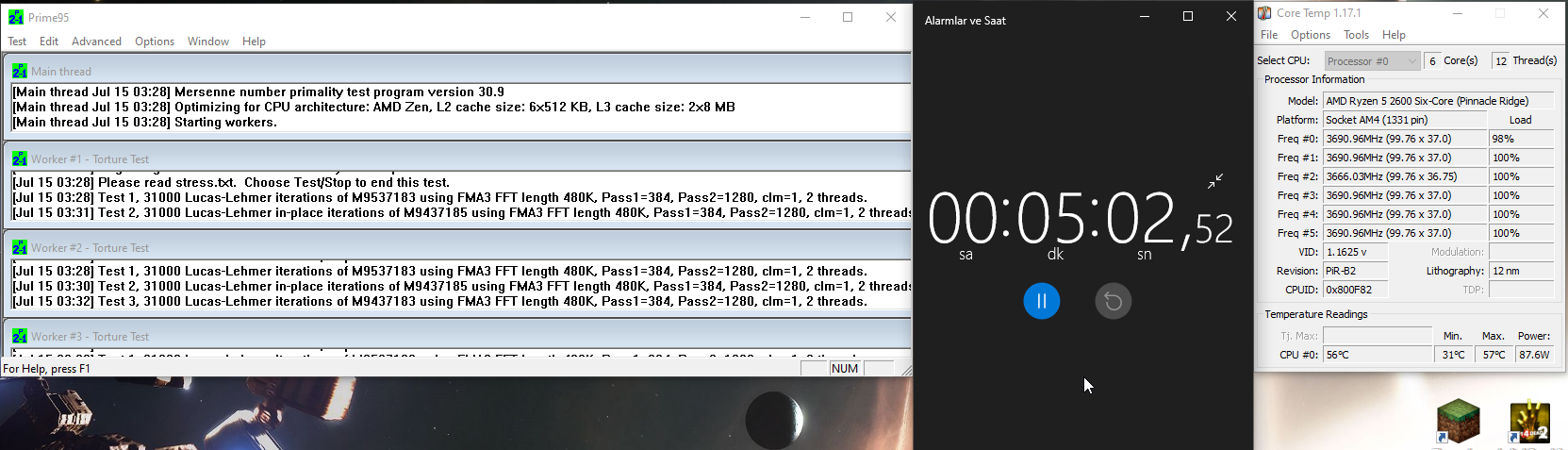This screenshot has height=450, width=1568.
Task: Click the Prime95 title bar icon
Action: [16, 17]
